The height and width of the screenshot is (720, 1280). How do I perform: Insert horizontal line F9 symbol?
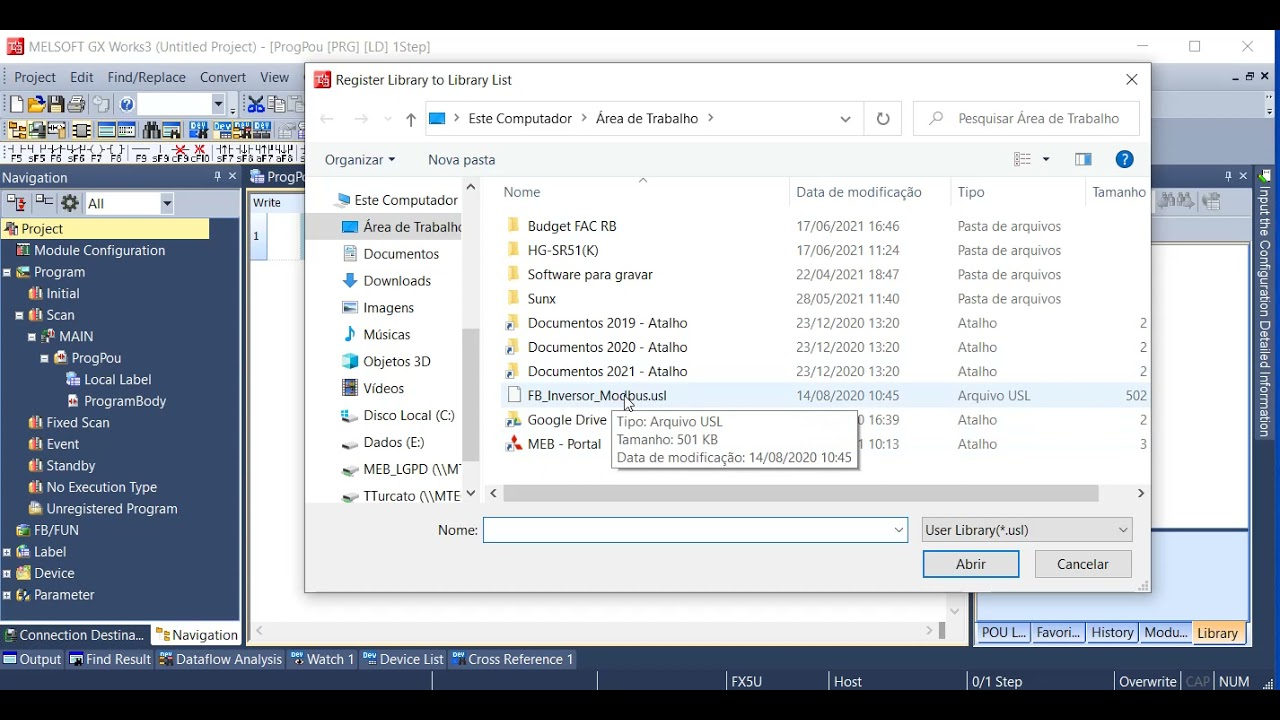click(x=141, y=153)
